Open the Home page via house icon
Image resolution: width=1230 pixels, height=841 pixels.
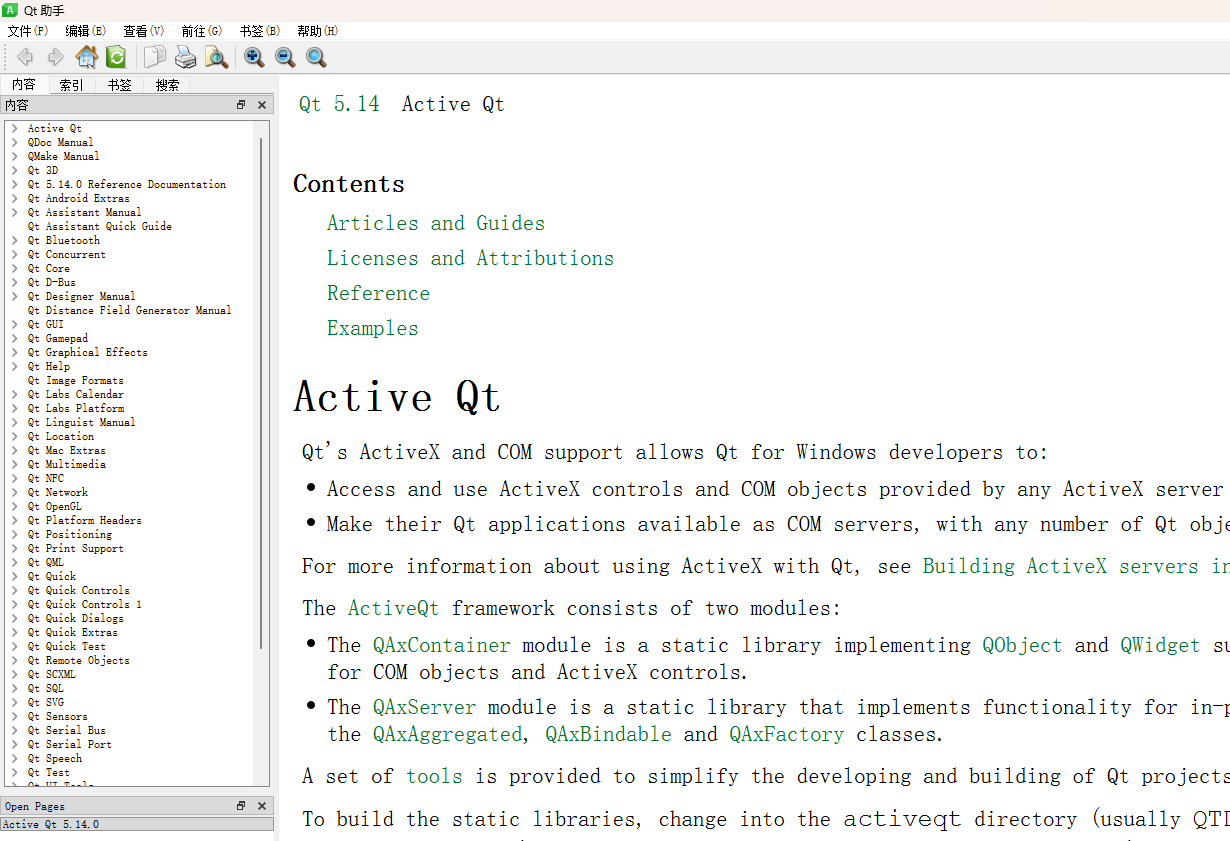(x=87, y=57)
